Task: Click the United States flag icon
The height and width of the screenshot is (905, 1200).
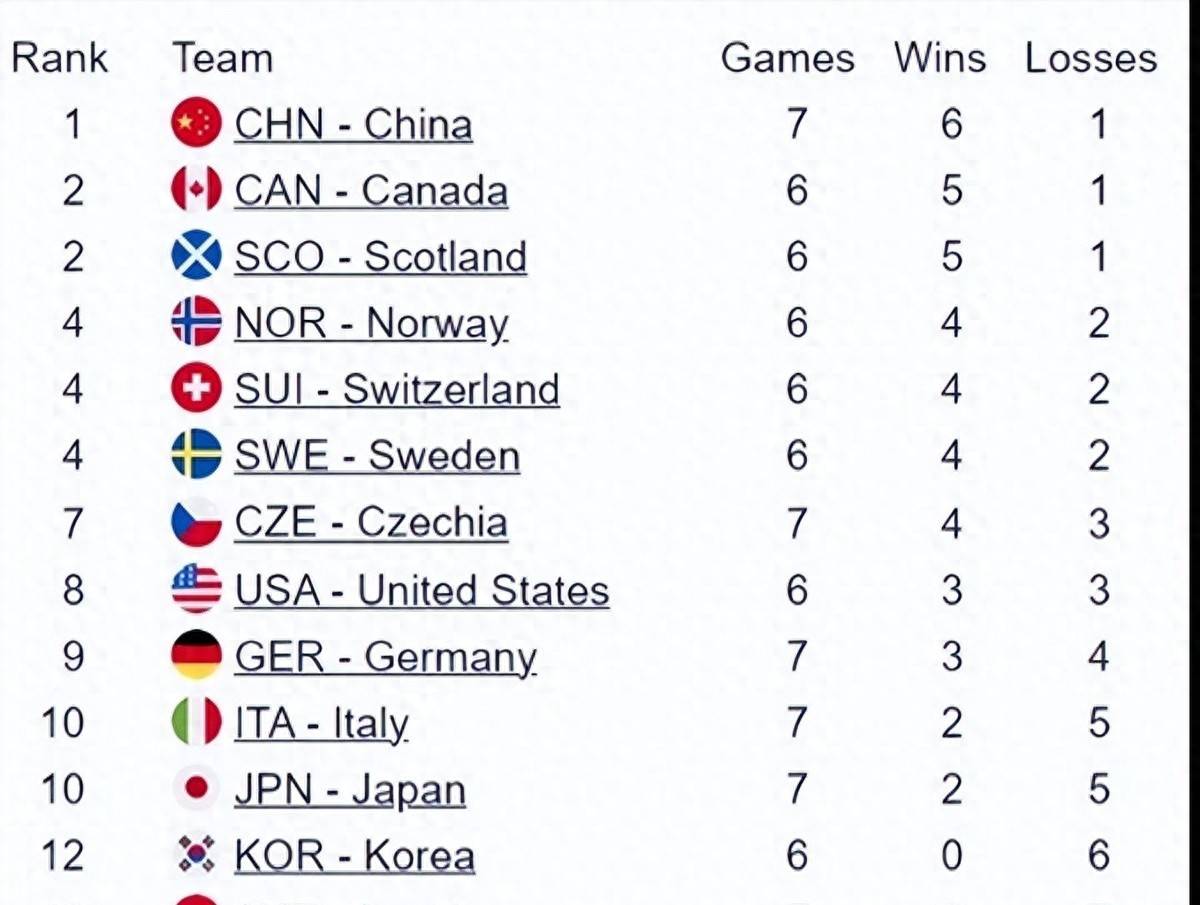Action: [196, 589]
